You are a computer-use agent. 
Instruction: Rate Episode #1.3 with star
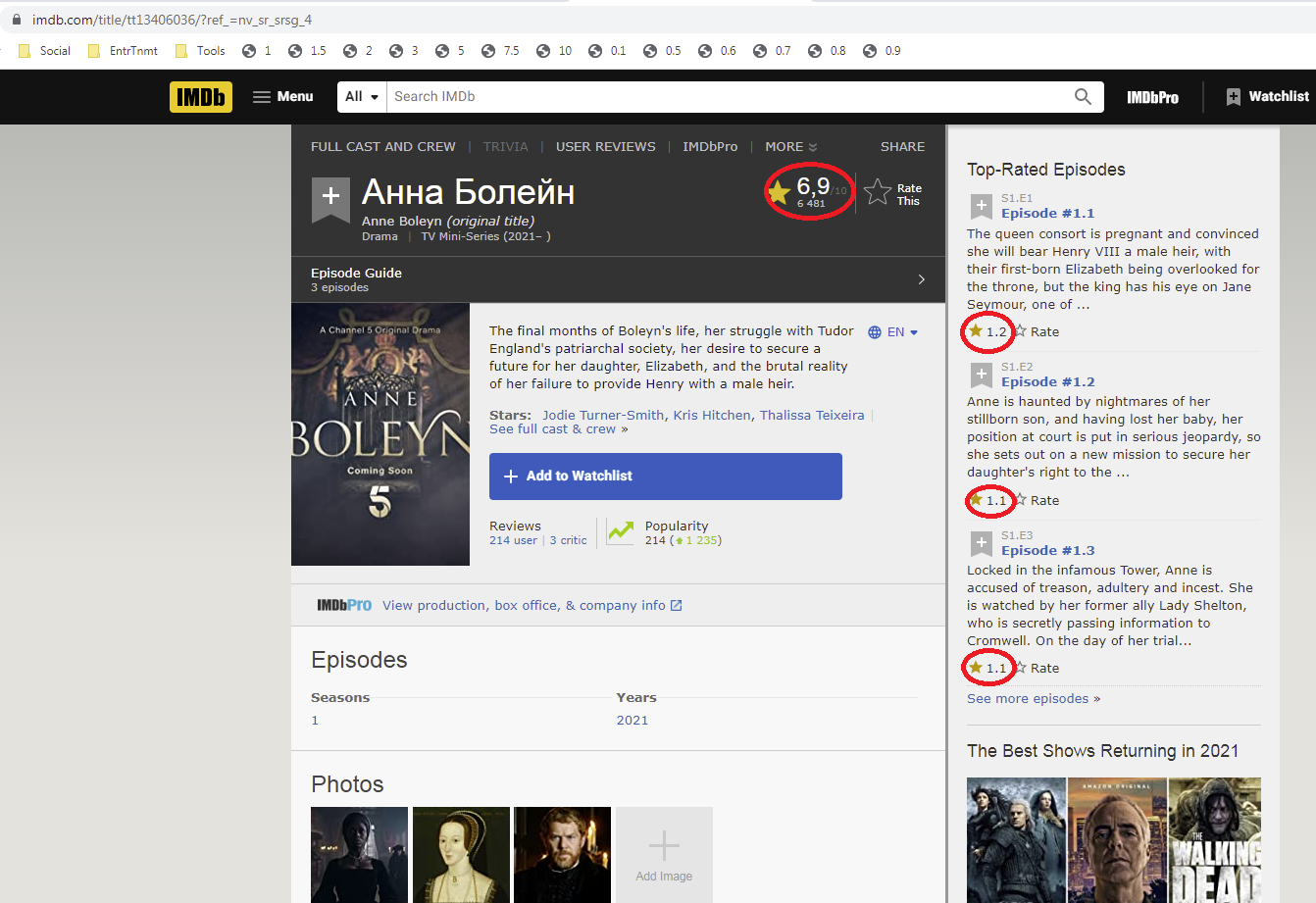(x=1020, y=668)
